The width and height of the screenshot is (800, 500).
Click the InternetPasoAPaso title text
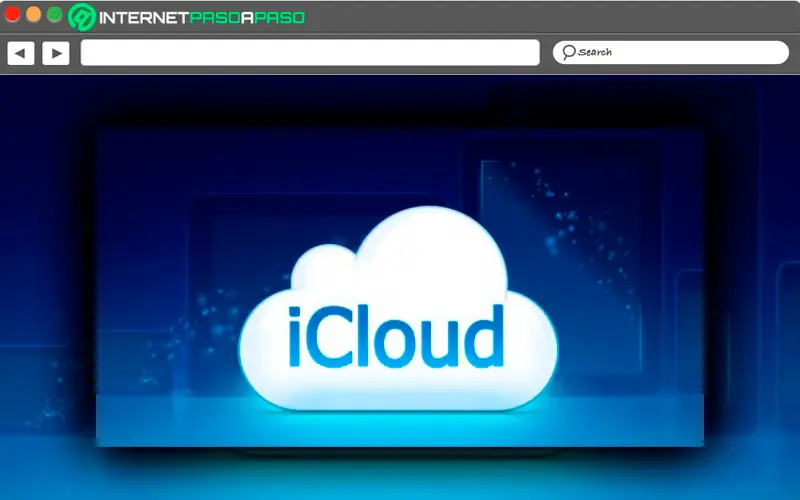202,18
